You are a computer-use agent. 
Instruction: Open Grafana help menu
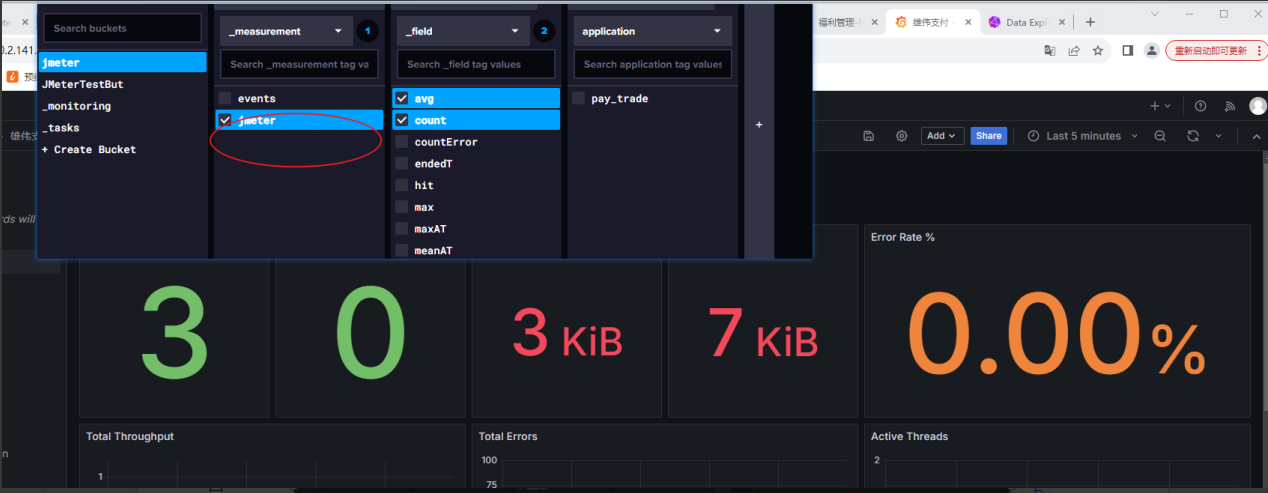[x=1201, y=106]
